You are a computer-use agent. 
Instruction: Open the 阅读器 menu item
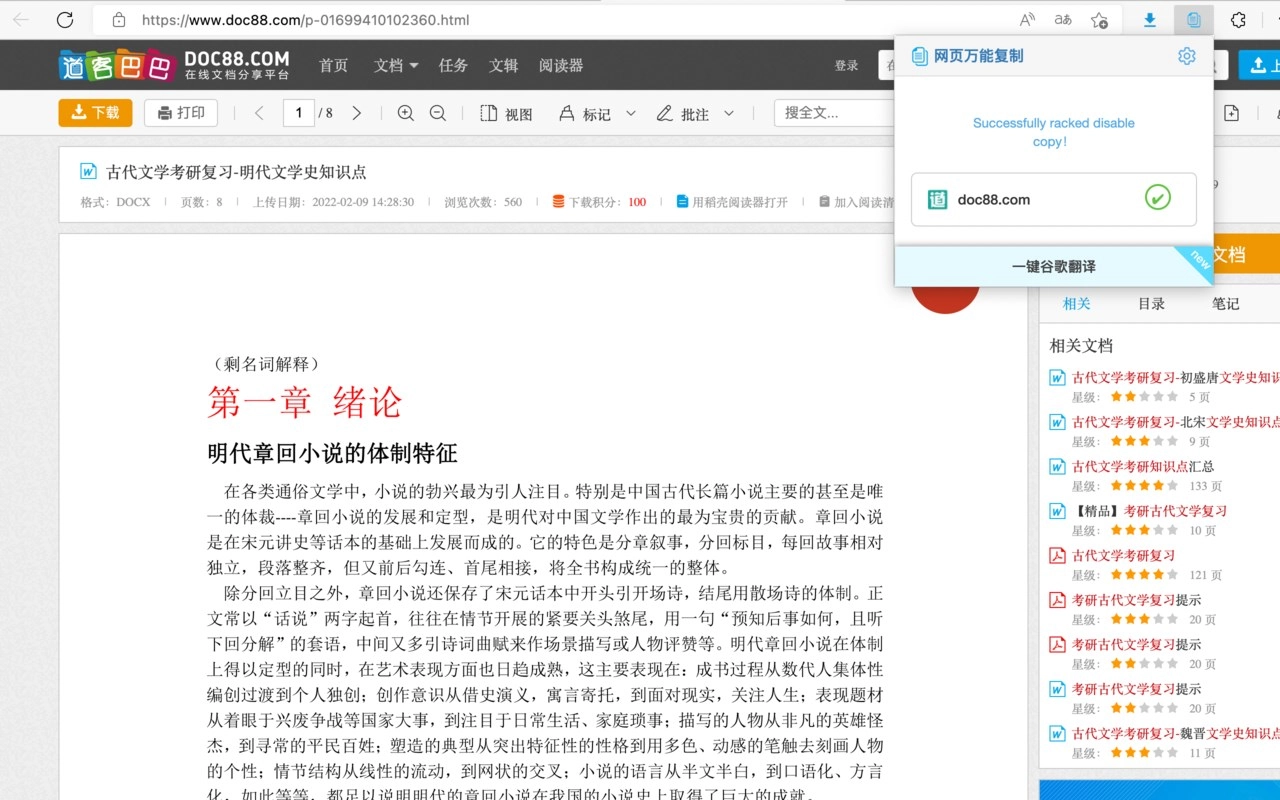tap(560, 65)
